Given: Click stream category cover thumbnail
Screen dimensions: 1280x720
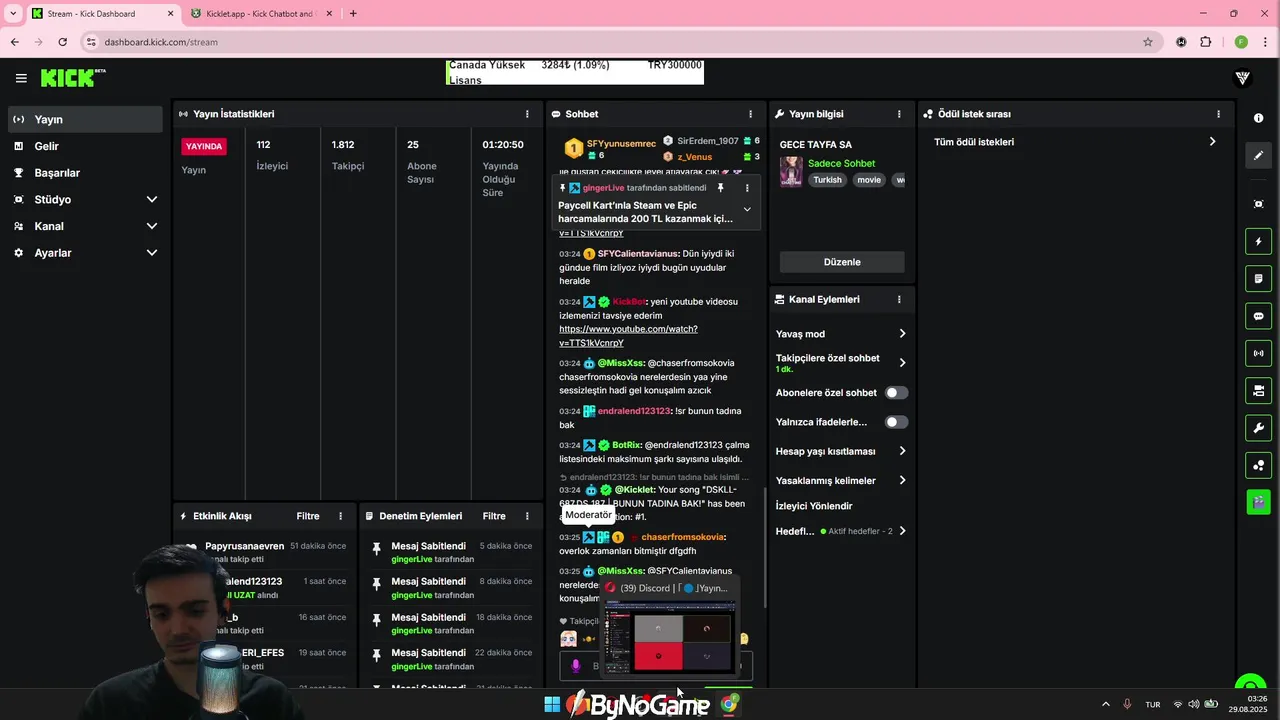Looking at the screenshot, I should (x=791, y=171).
